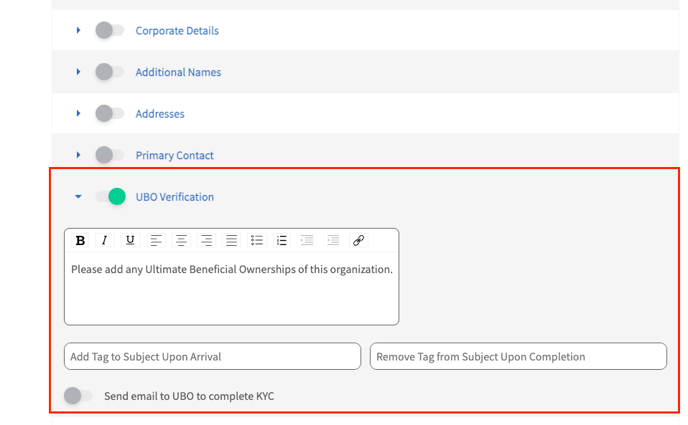Image resolution: width=688 pixels, height=425 pixels.
Task: Open the Primary Contact link
Action: point(175,155)
